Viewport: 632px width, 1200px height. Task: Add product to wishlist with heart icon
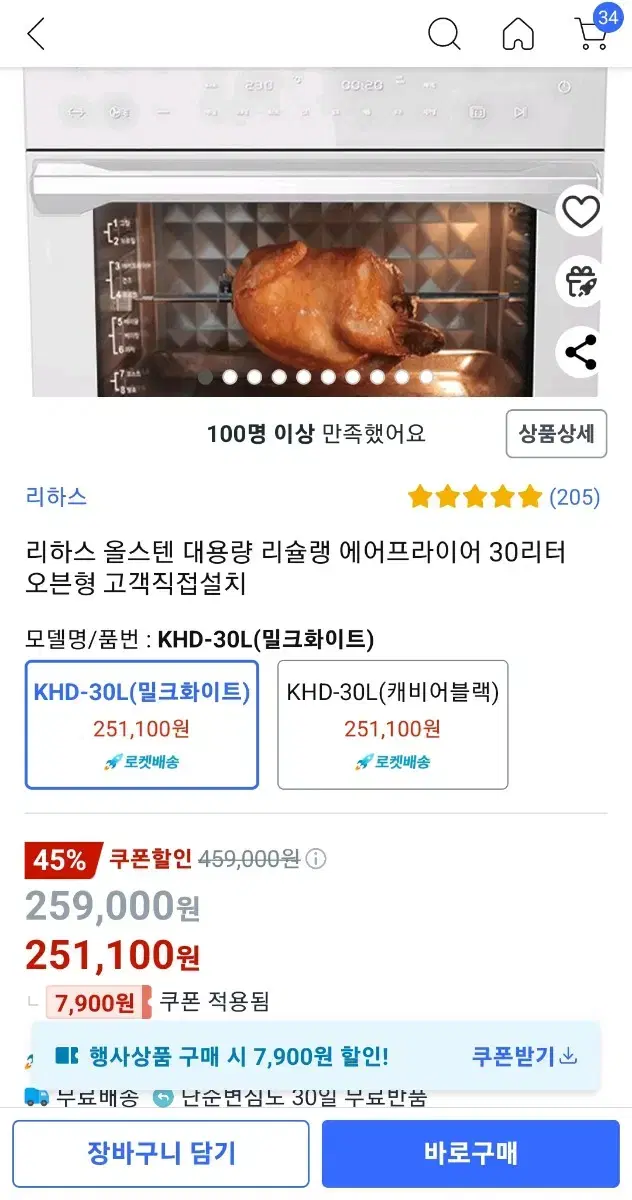tap(581, 211)
